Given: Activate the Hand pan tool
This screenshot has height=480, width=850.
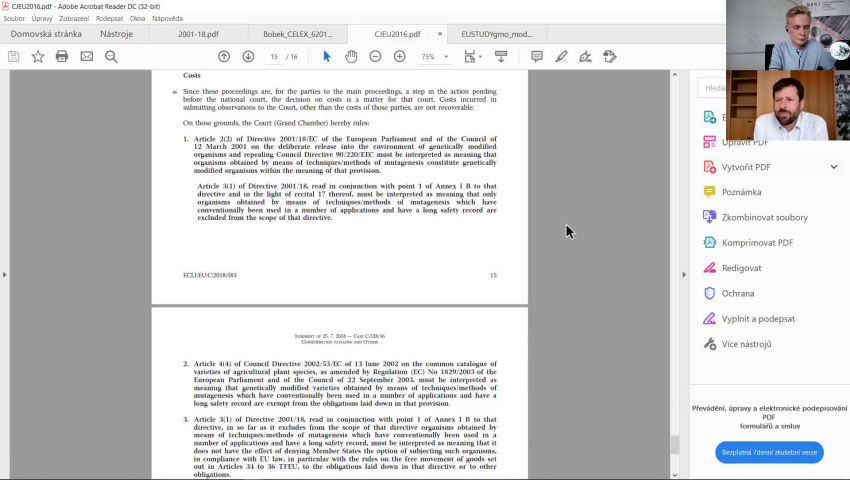Looking at the screenshot, I should [x=351, y=56].
